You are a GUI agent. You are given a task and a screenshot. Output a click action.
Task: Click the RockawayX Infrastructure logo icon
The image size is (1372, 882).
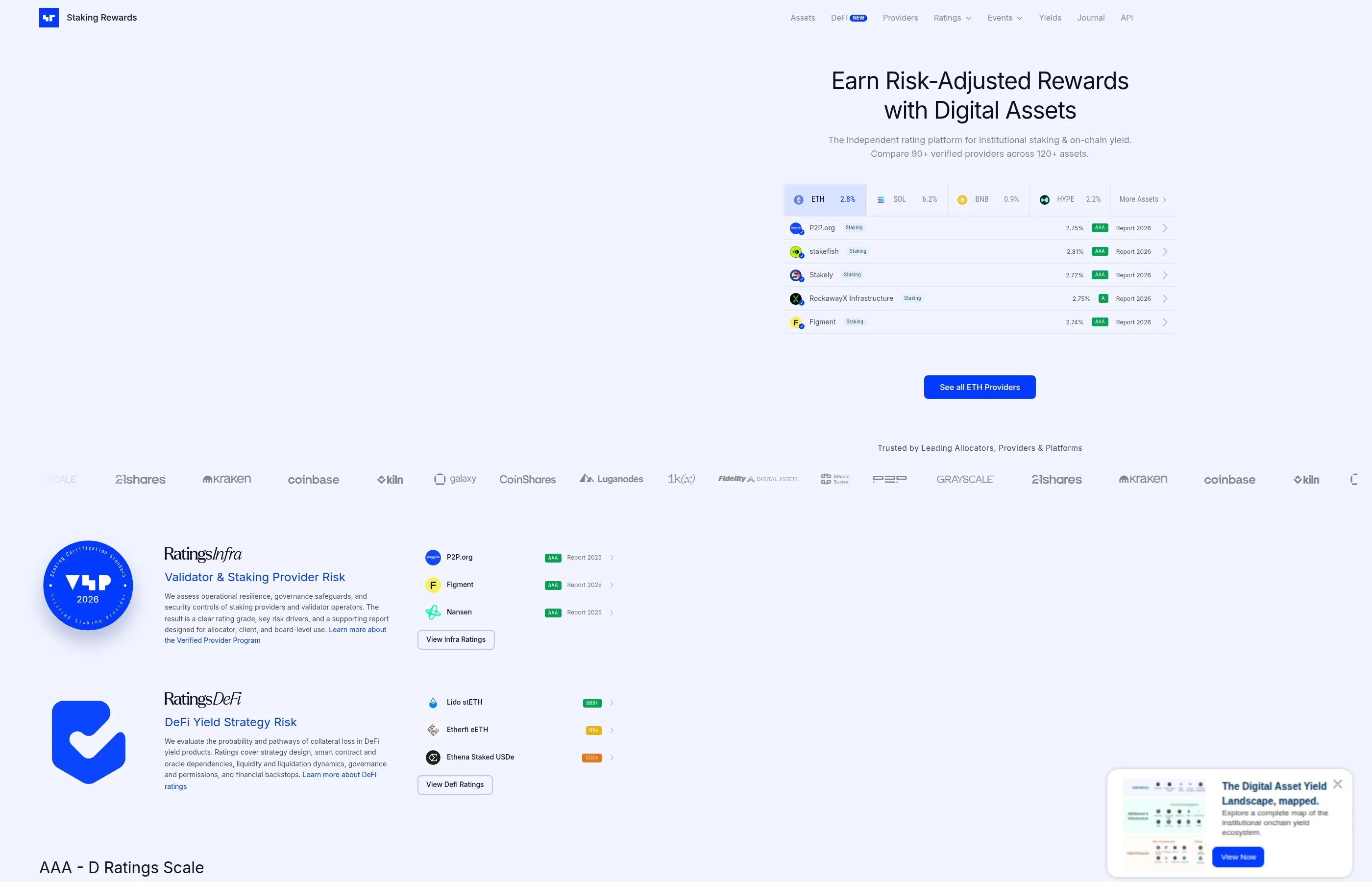[796, 299]
